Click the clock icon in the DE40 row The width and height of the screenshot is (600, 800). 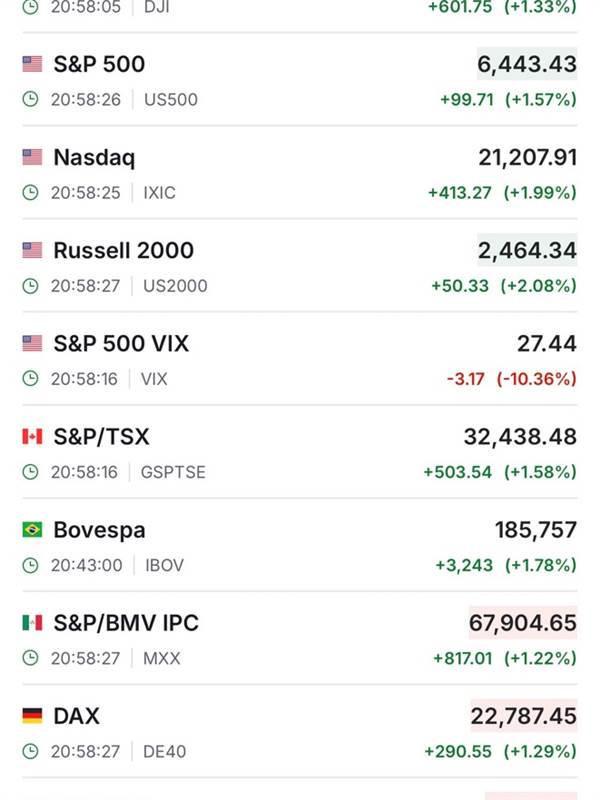30,751
